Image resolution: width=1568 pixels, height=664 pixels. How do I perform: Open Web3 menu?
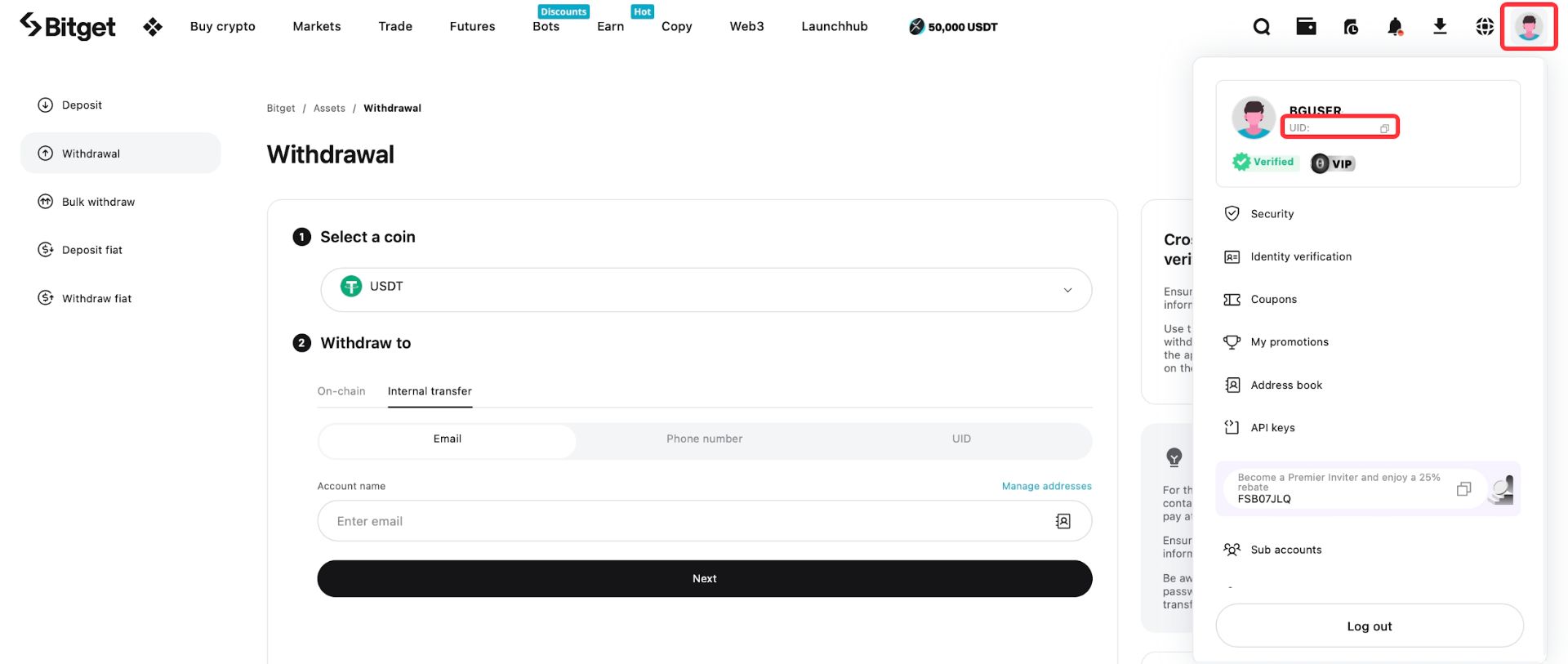coord(746,26)
